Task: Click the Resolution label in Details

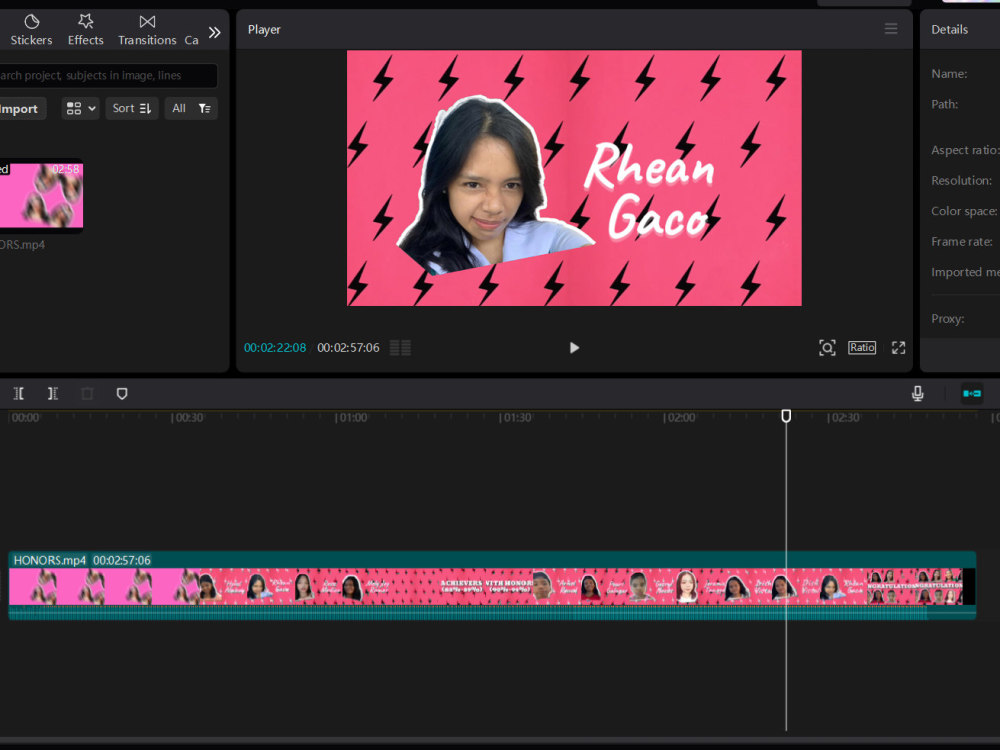Action: [x=961, y=180]
